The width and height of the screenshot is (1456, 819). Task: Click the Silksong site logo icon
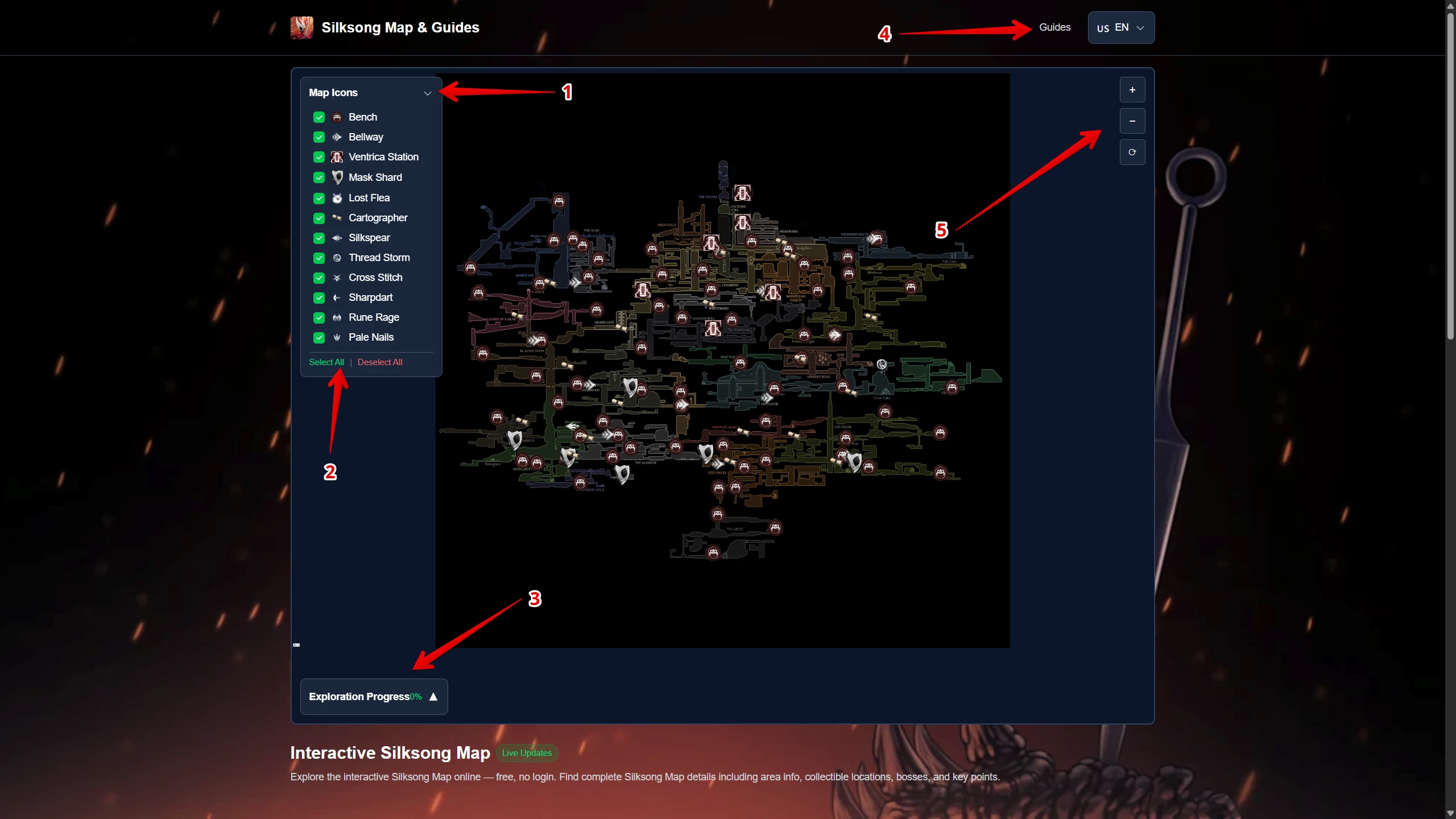[x=301, y=27]
